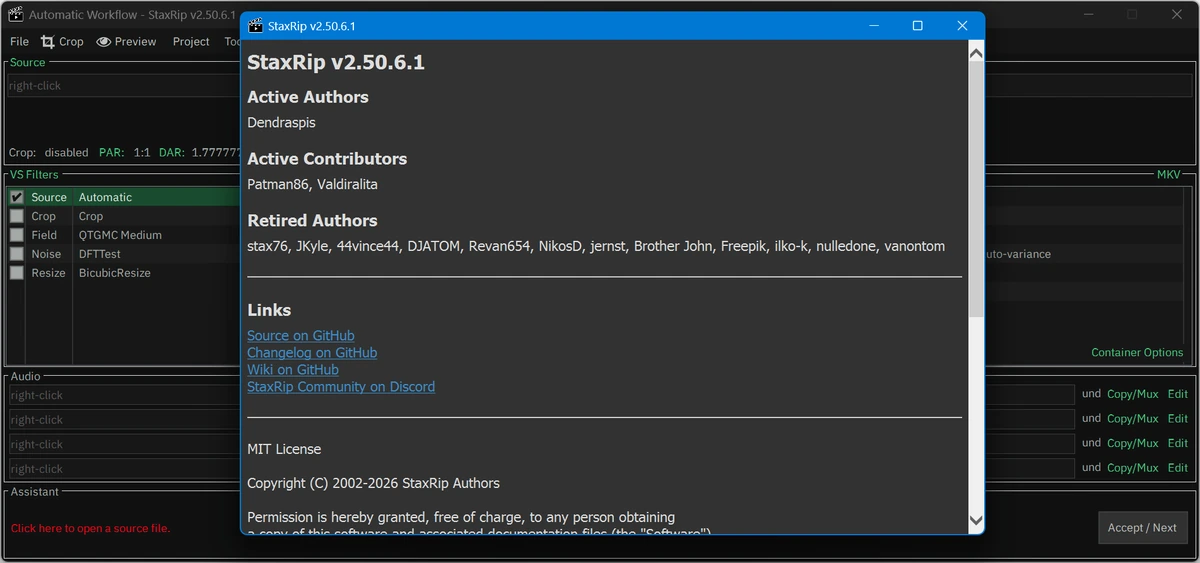Minimize the StaxRip About window
This screenshot has height=563, width=1200.
pos(872,26)
